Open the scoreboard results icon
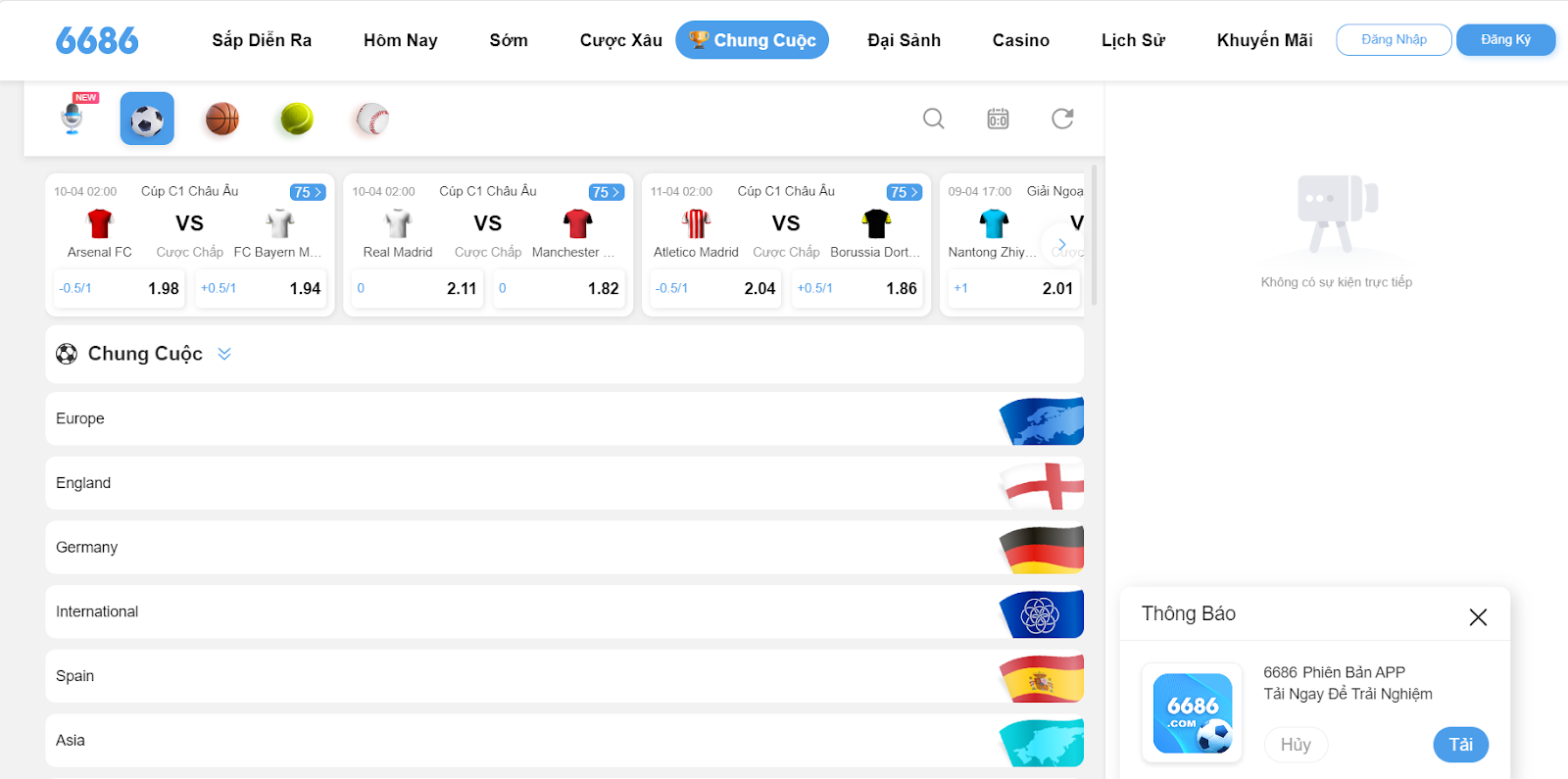 [998, 119]
